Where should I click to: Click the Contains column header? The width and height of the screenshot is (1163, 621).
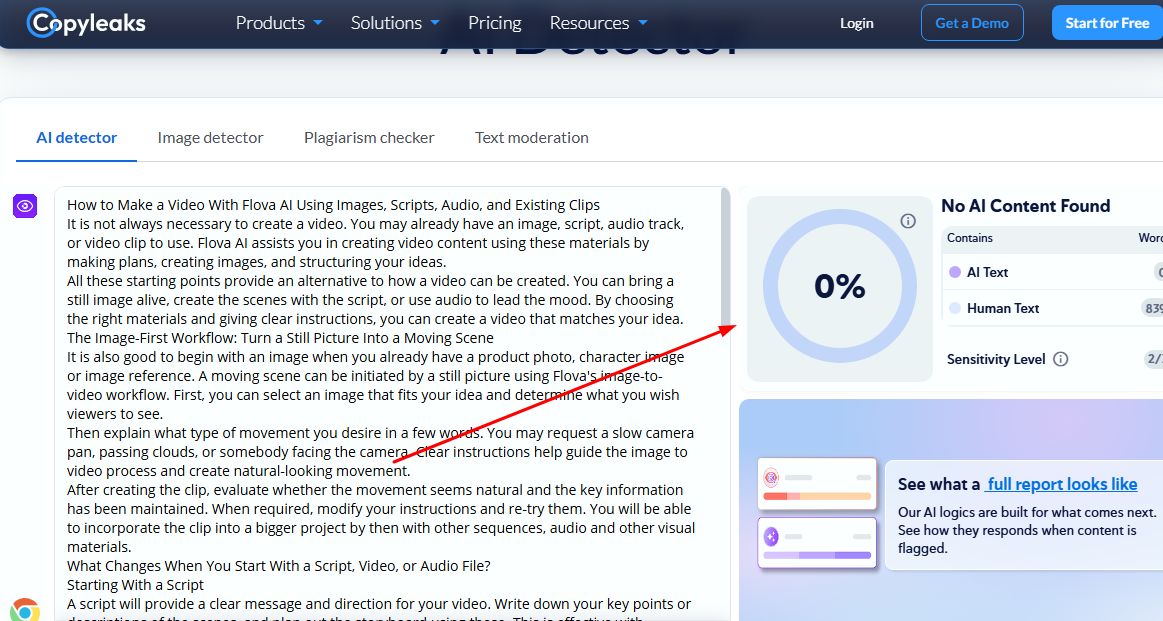point(969,238)
